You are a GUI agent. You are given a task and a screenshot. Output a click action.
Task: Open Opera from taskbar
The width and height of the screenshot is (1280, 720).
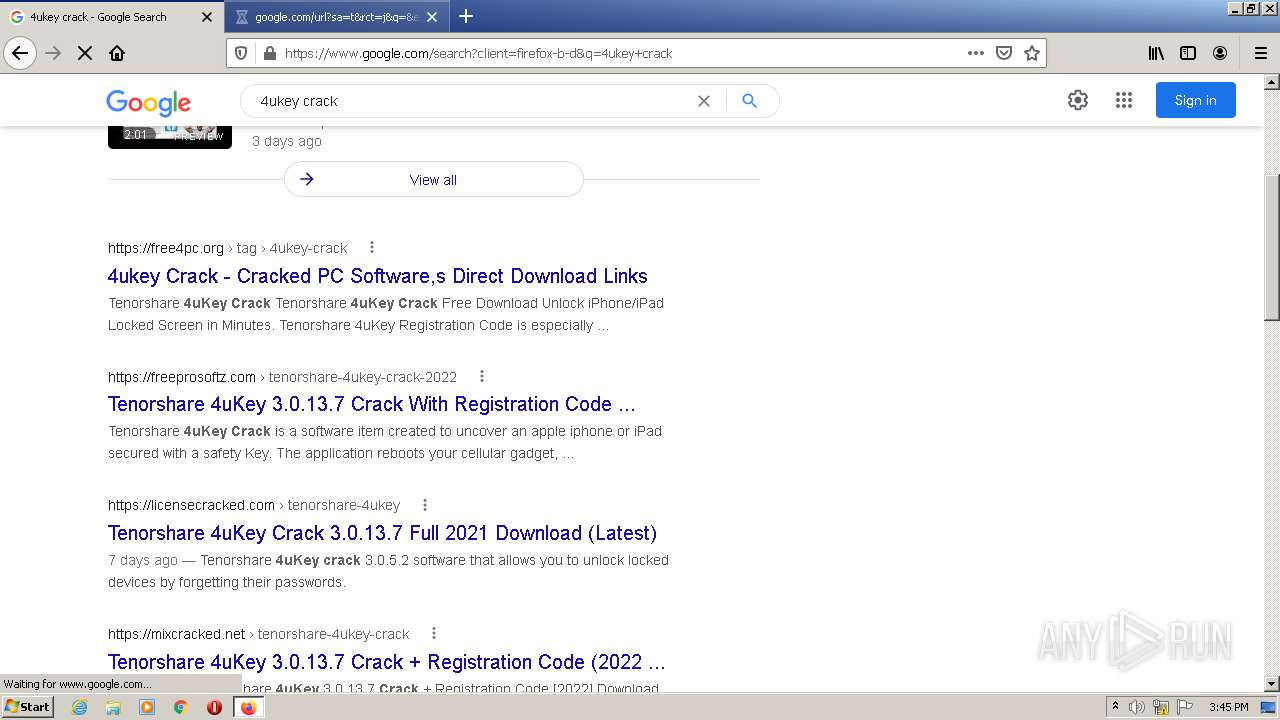(214, 707)
